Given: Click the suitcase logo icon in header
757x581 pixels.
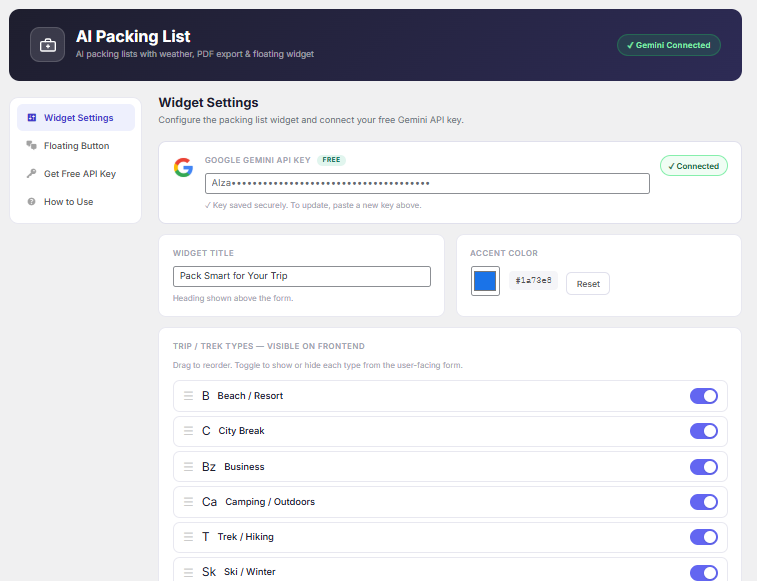Looking at the screenshot, I should click(47, 45).
